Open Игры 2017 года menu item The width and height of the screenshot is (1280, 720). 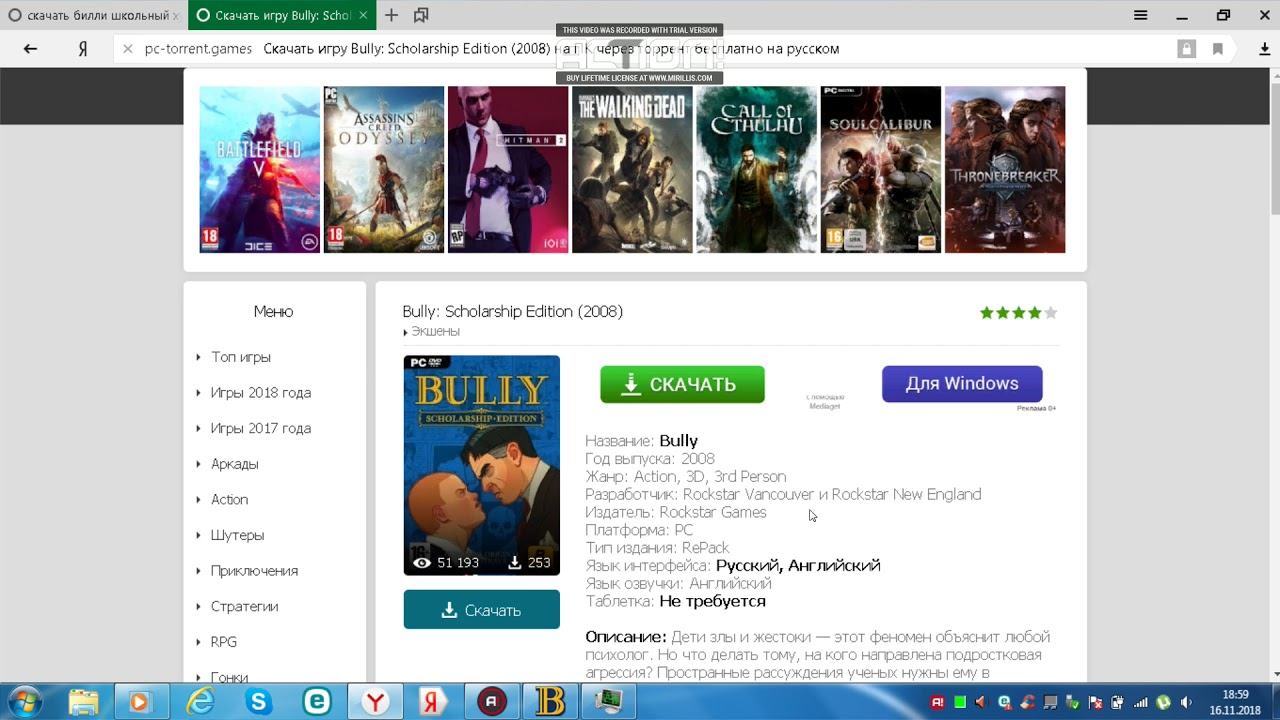pos(260,428)
